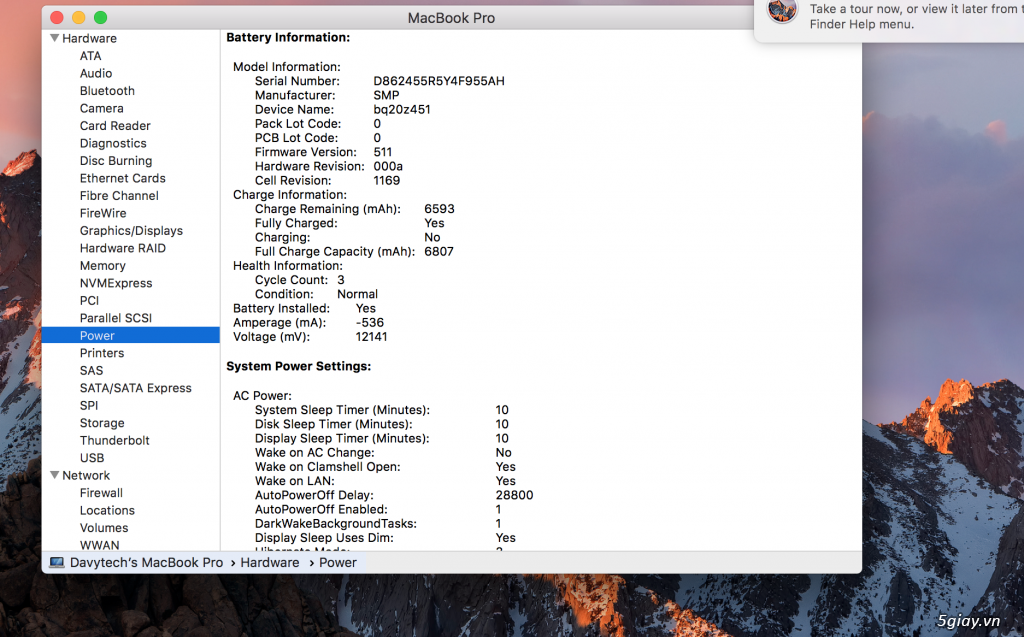Click the Condition value Normal
This screenshot has height=637, width=1024.
357,294
